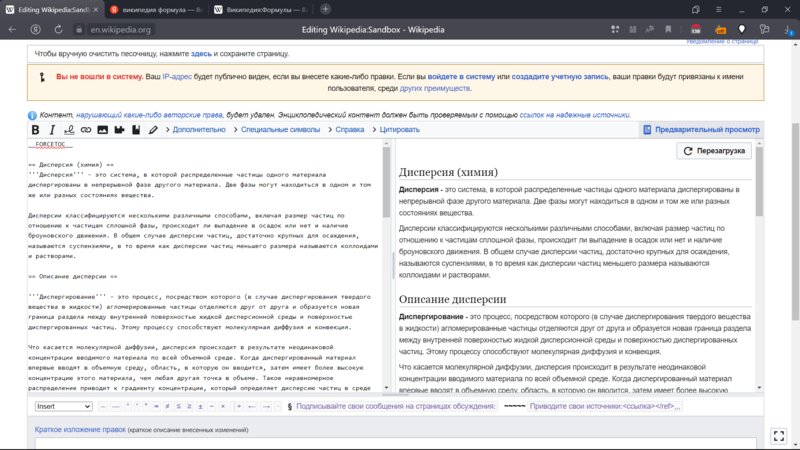This screenshot has width=800, height=450.
Task: Insert signature and timestamp
Action: click(69, 130)
